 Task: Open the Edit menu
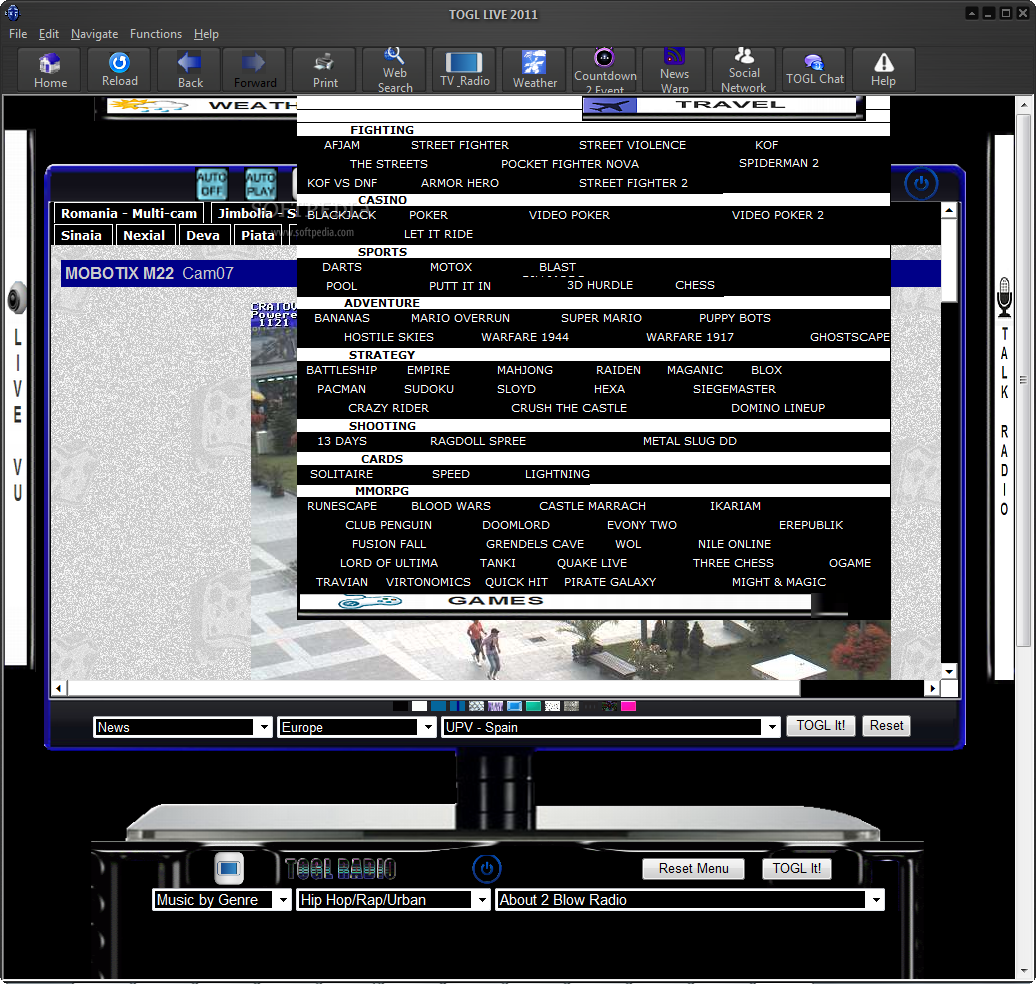tap(48, 34)
